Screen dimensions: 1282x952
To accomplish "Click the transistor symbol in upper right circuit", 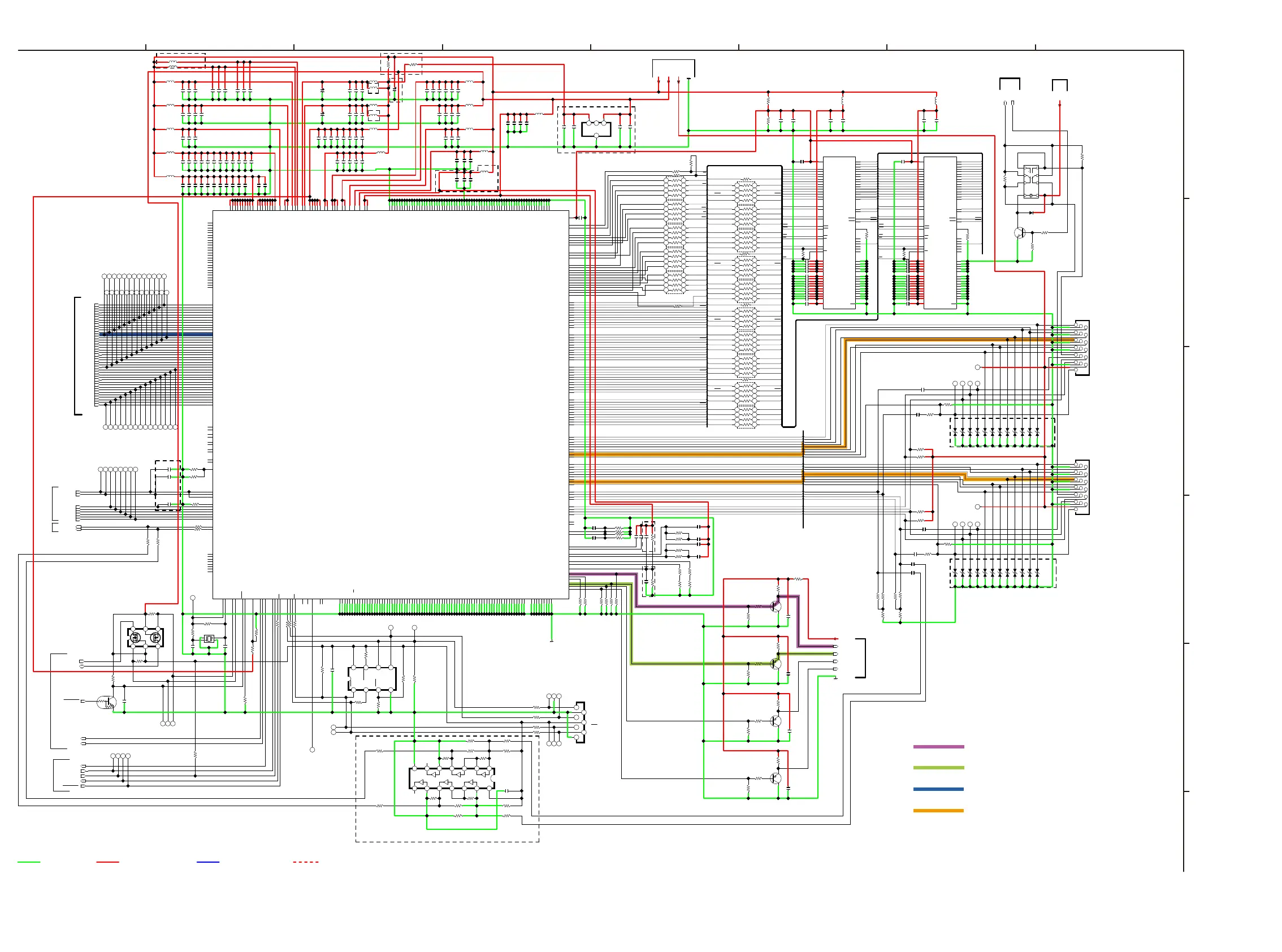I will pyautogui.click(x=1019, y=233).
